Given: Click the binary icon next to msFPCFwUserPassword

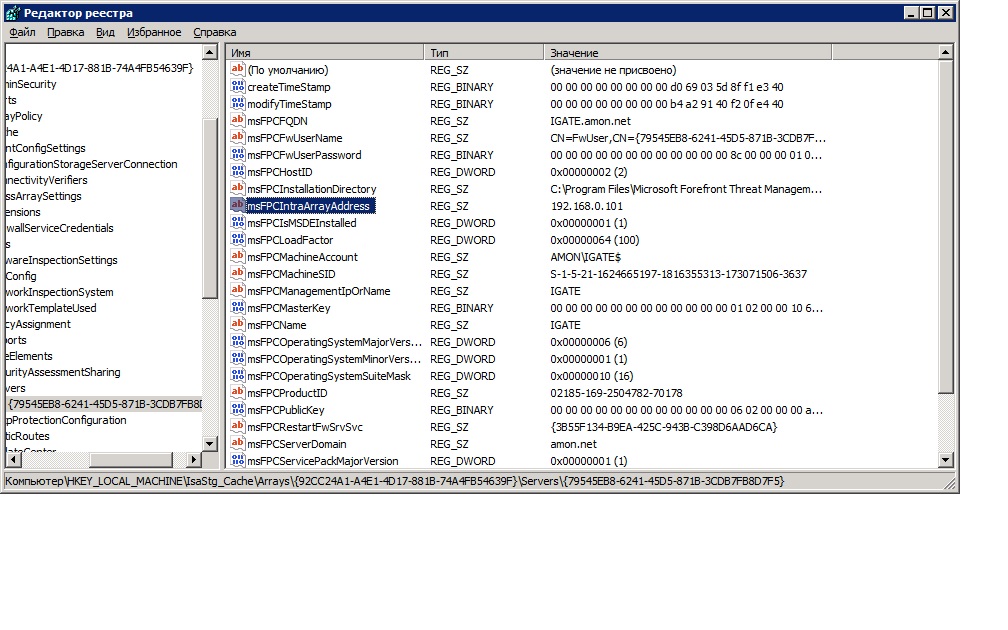Looking at the screenshot, I should pos(238,154).
